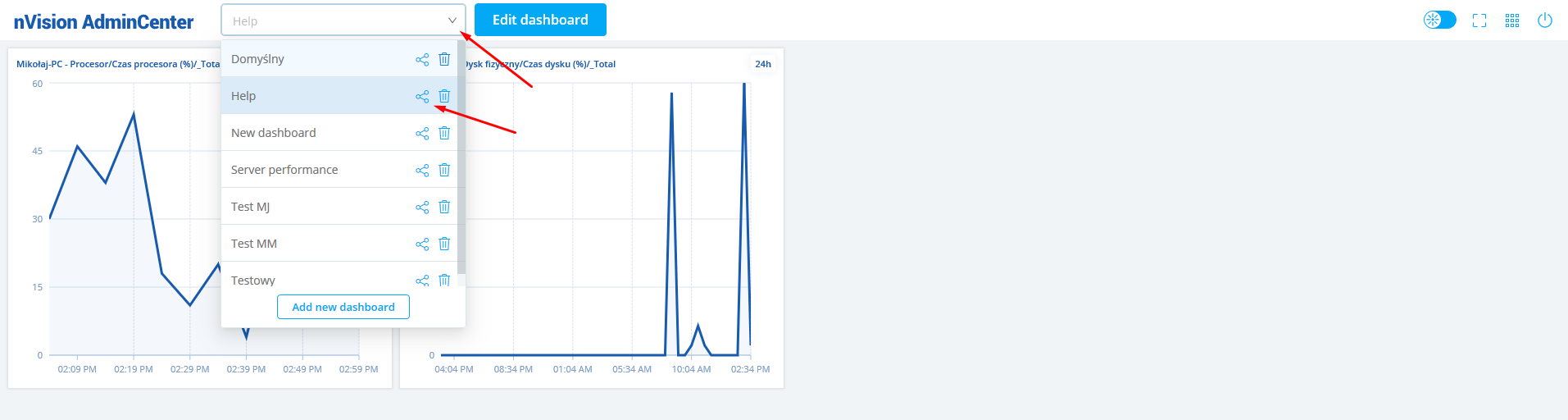
Task: Click the power/logout icon
Action: coord(1545,21)
